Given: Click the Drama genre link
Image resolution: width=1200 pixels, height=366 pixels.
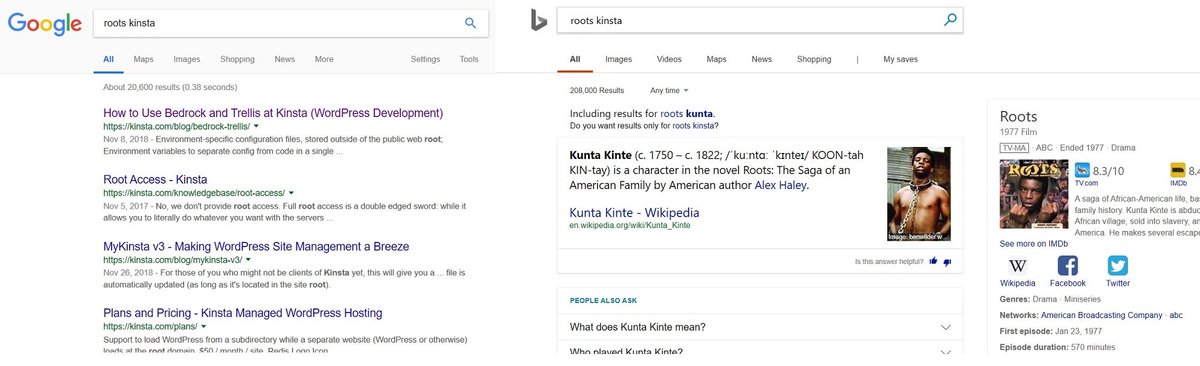Looking at the screenshot, I should coord(1045,299).
